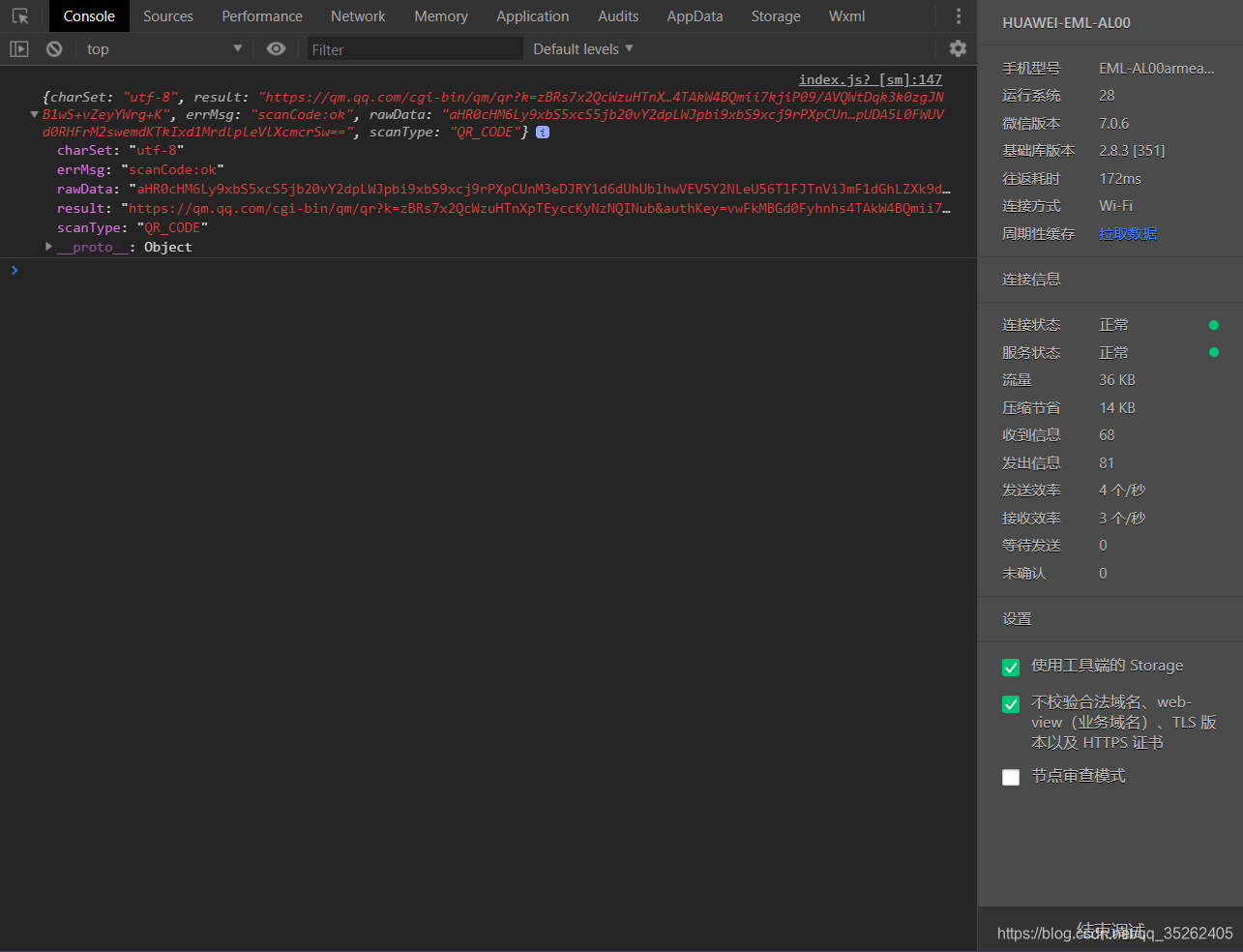Click the 连接状态 green status dot
Viewport: 1243px width, 952px height.
[1214, 325]
